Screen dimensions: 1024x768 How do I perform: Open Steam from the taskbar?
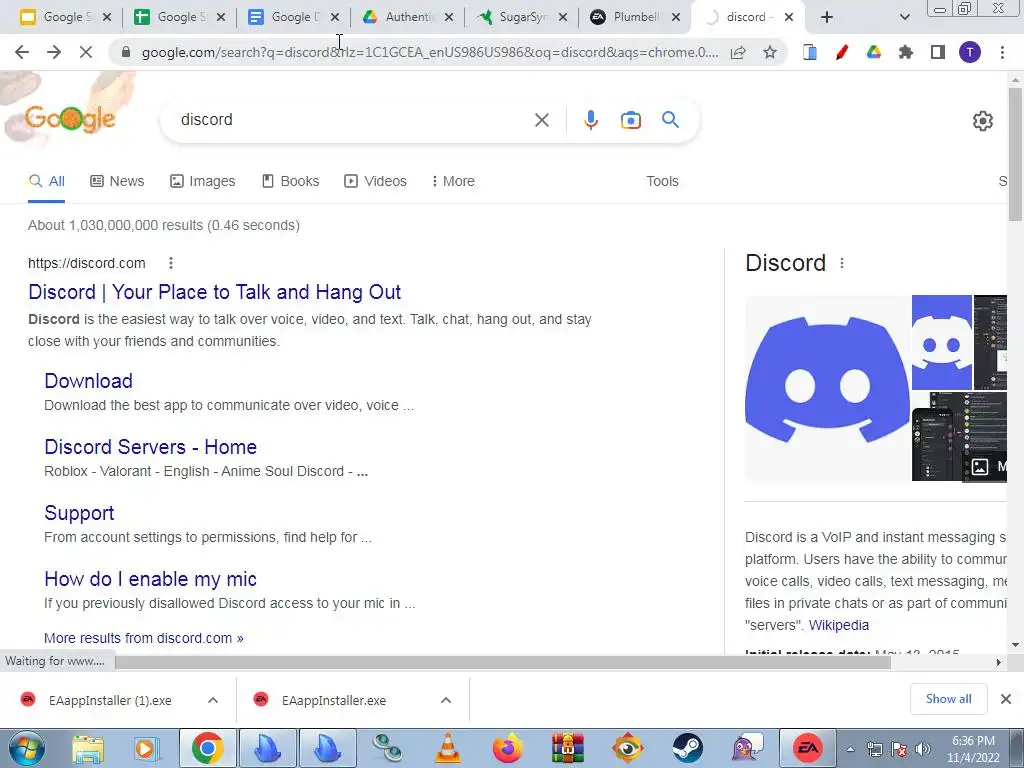[688, 749]
